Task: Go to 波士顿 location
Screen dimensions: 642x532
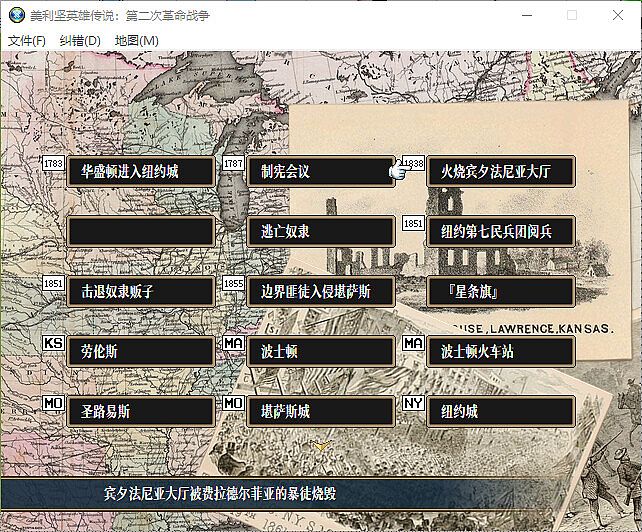Action: [x=321, y=351]
